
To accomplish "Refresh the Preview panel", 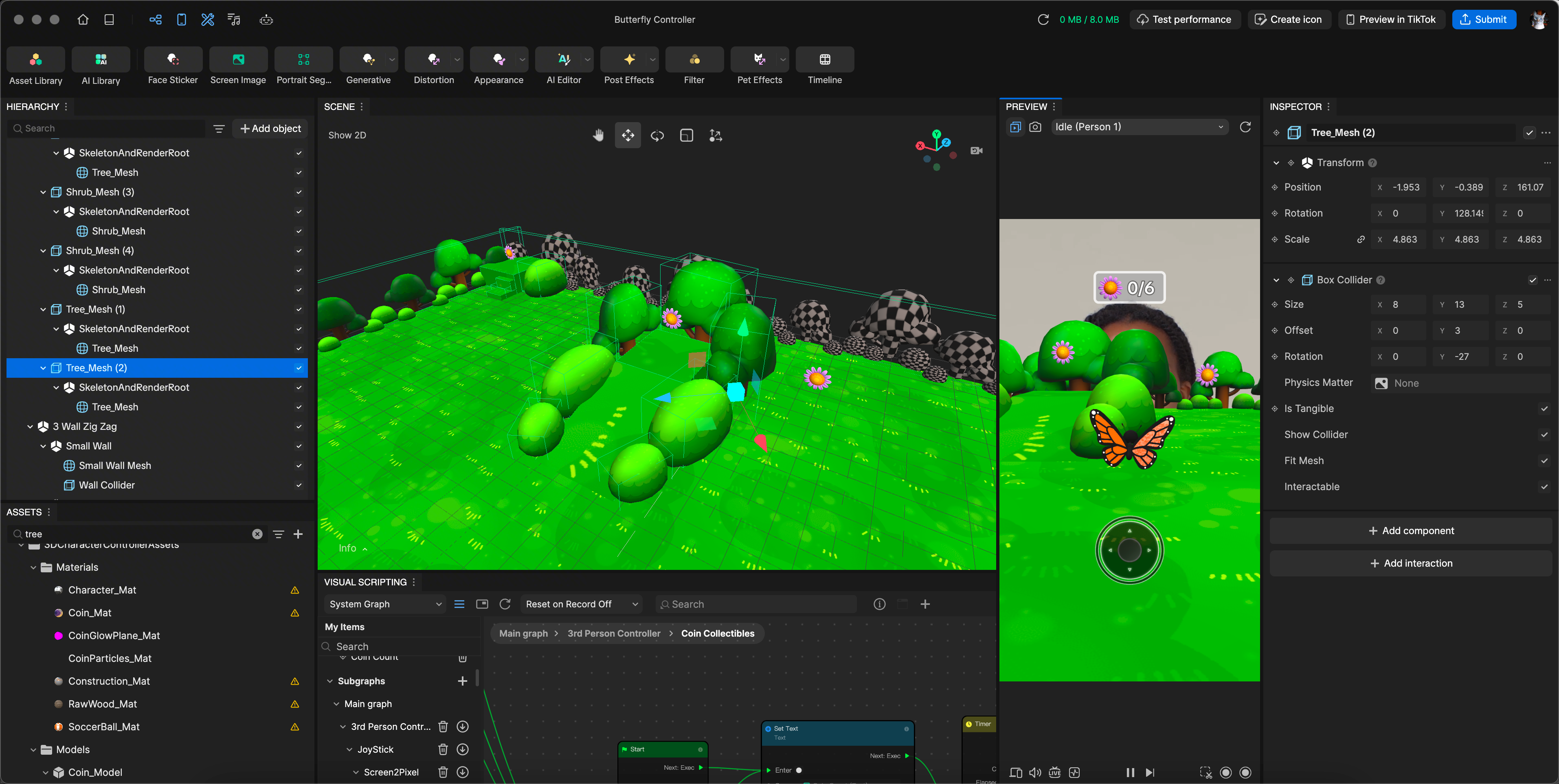I will point(1245,127).
